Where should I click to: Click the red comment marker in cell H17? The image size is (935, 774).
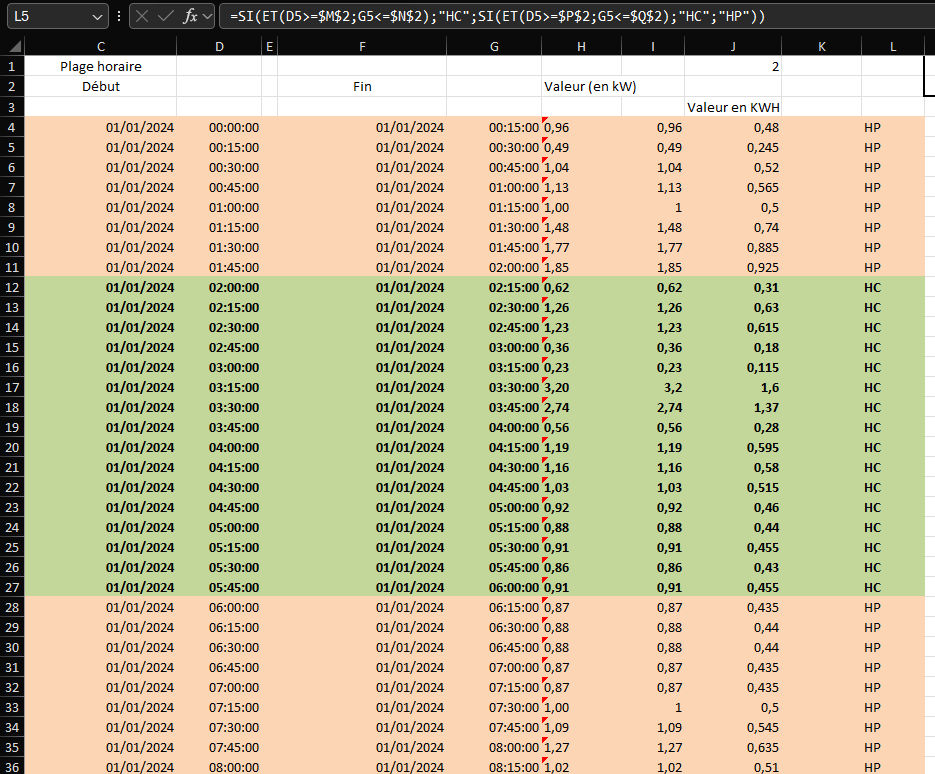(x=545, y=380)
